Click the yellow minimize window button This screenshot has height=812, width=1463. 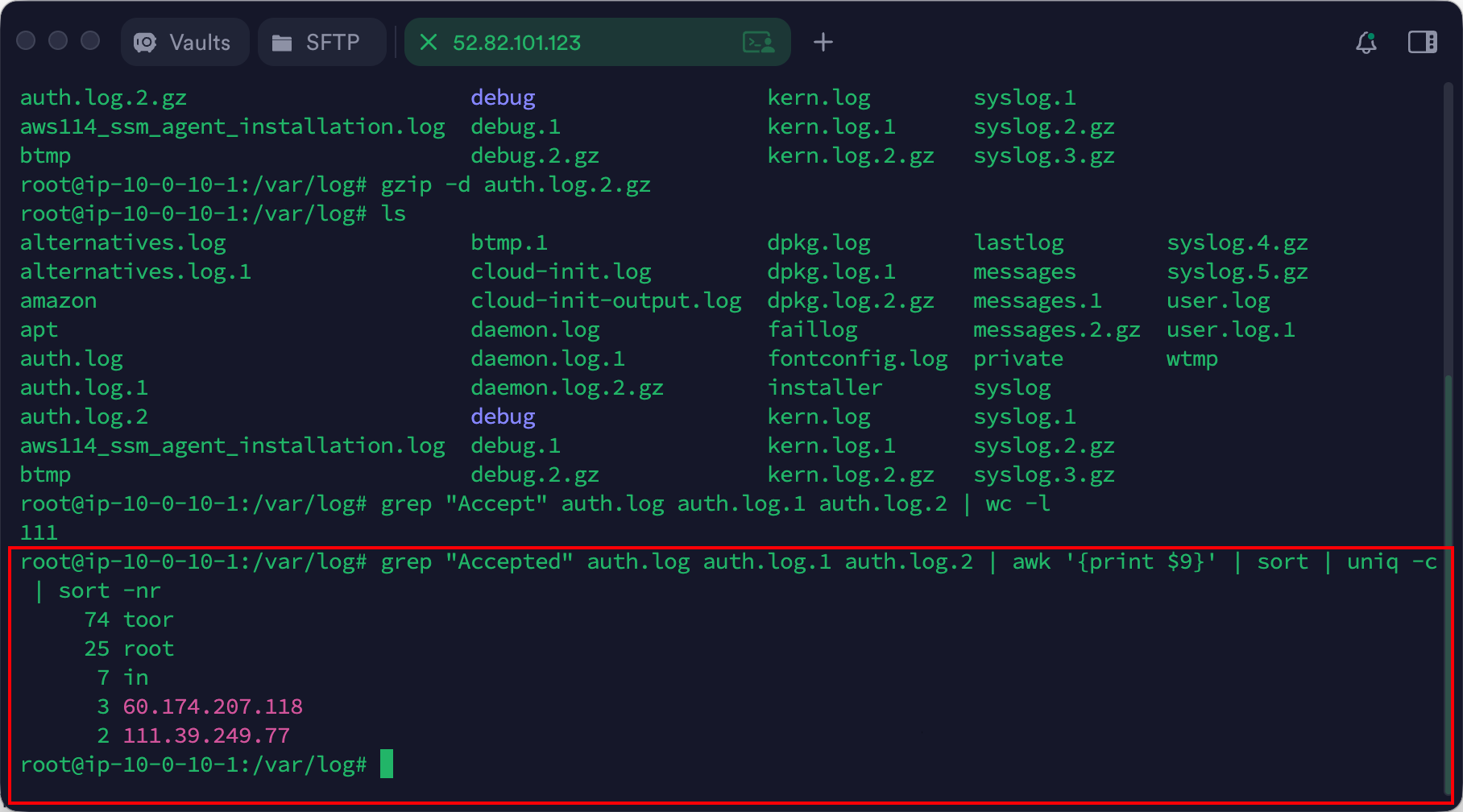point(58,40)
